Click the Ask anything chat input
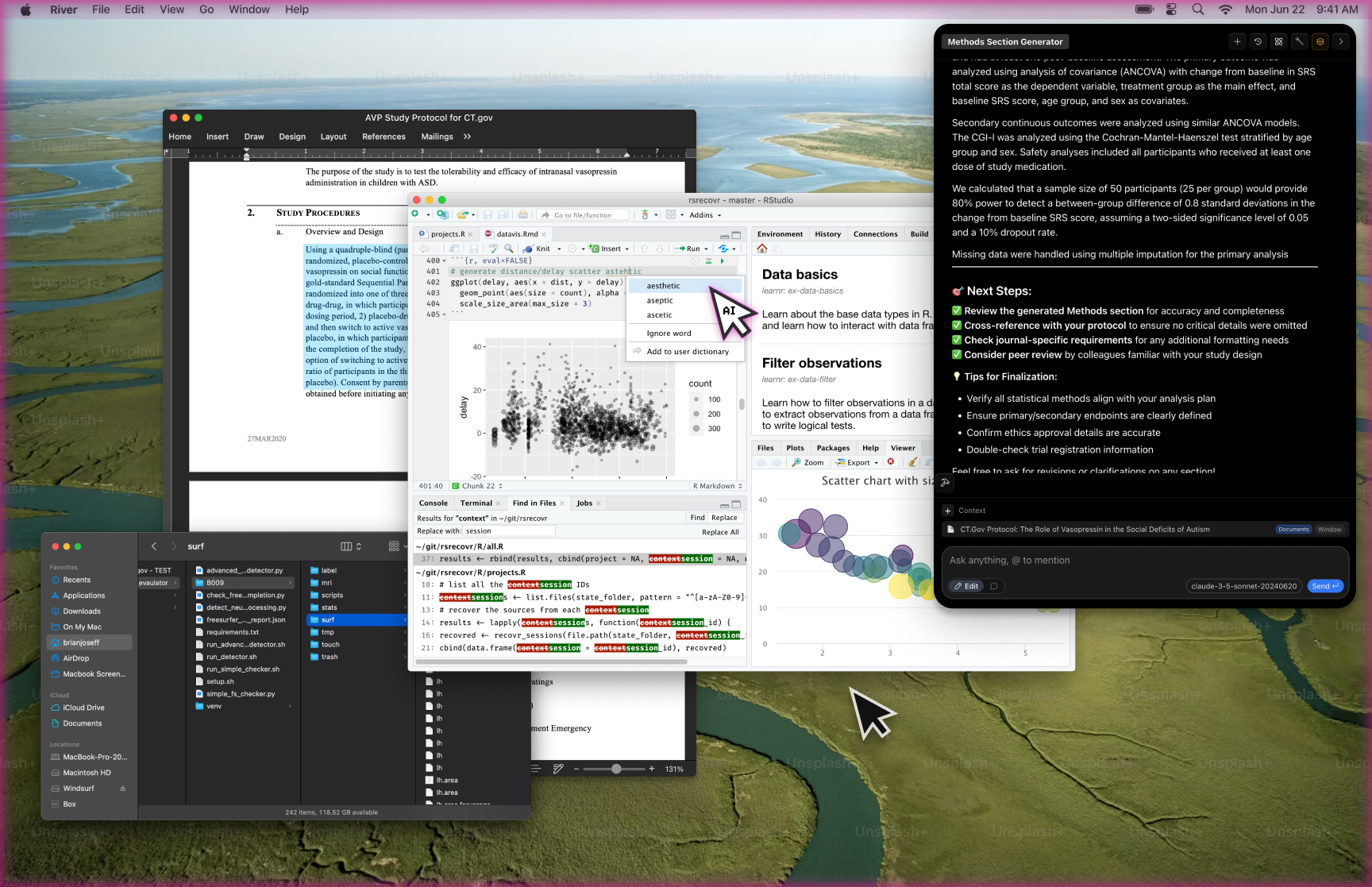Image resolution: width=1372 pixels, height=887 pixels. 1143,561
